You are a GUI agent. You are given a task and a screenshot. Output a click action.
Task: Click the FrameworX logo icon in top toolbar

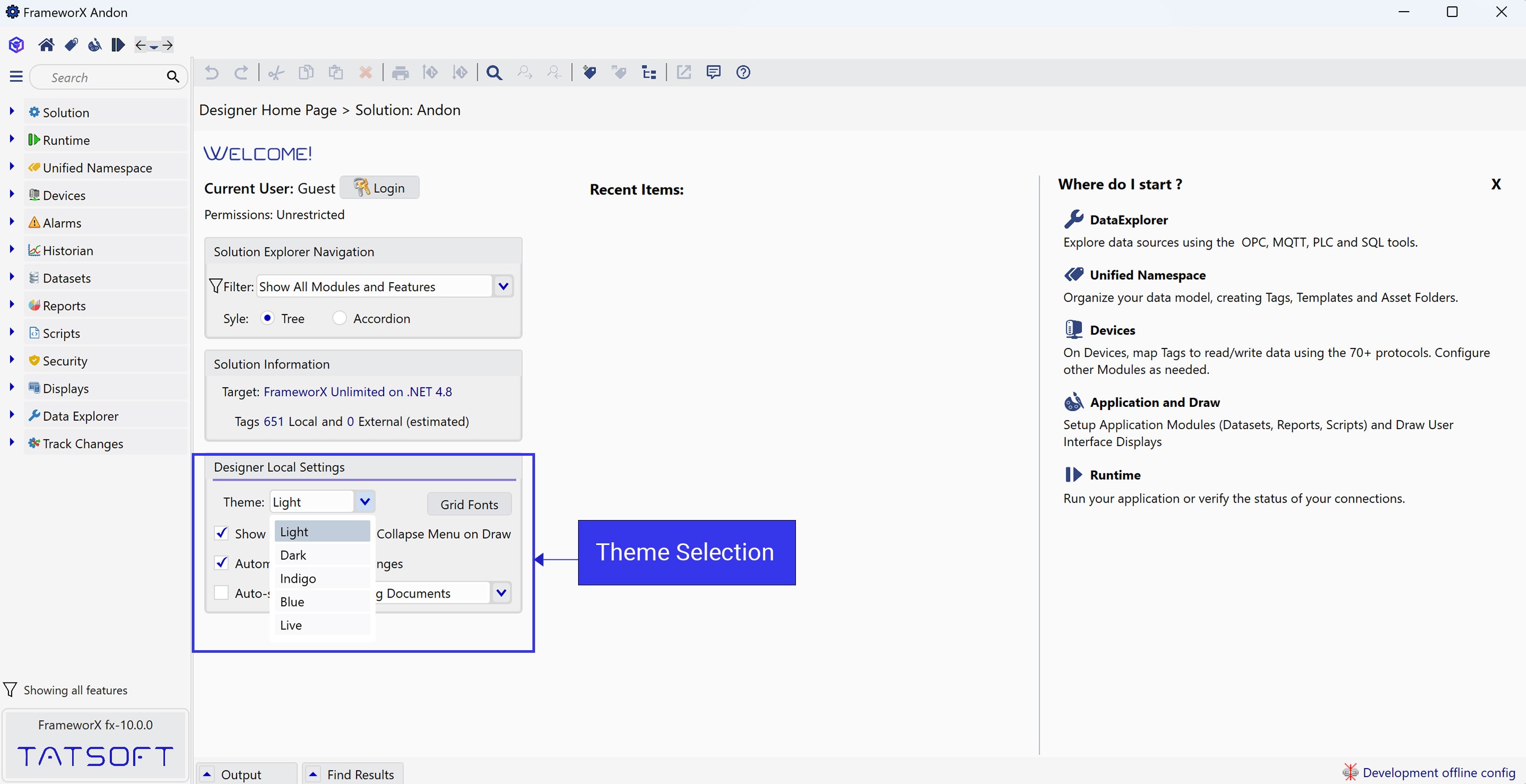click(16, 45)
